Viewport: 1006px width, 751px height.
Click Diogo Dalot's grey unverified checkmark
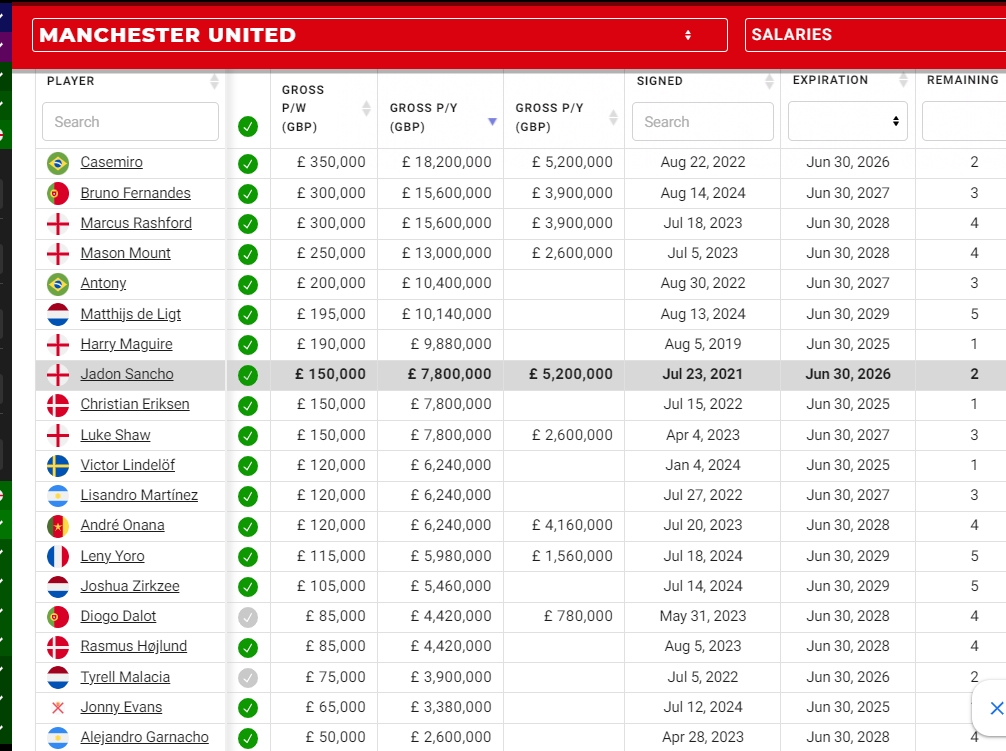248,618
